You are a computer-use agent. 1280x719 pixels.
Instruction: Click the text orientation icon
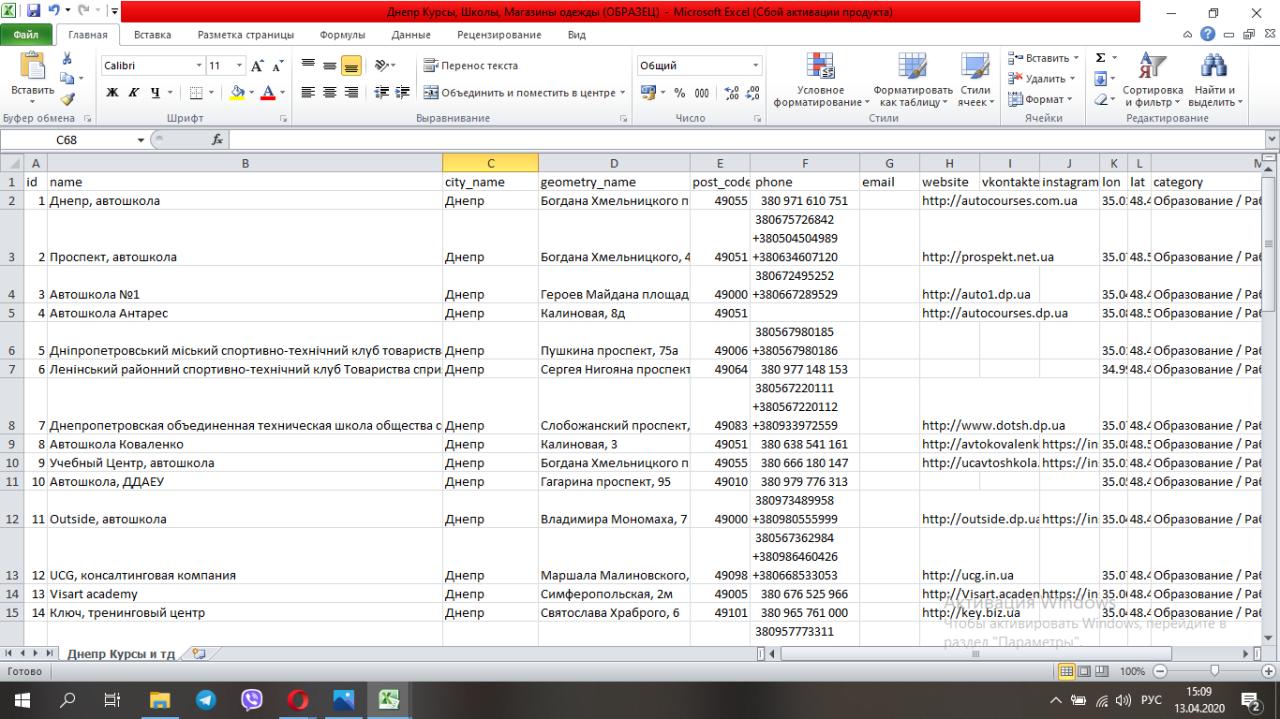coord(381,66)
